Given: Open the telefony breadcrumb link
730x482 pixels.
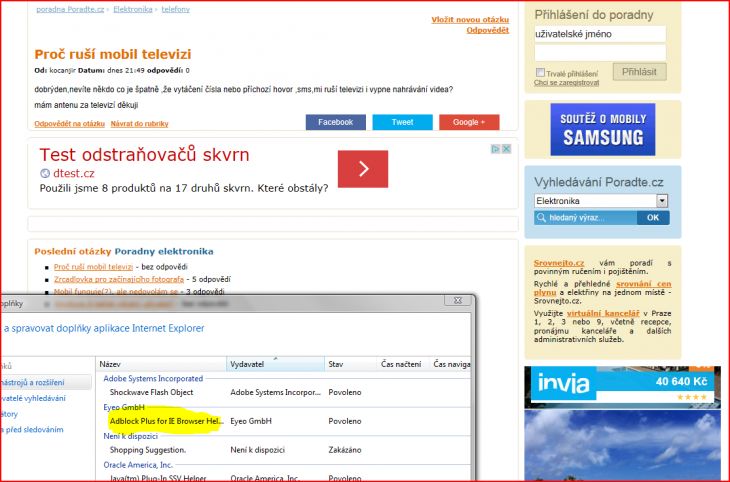Looking at the screenshot, I should [176, 9].
